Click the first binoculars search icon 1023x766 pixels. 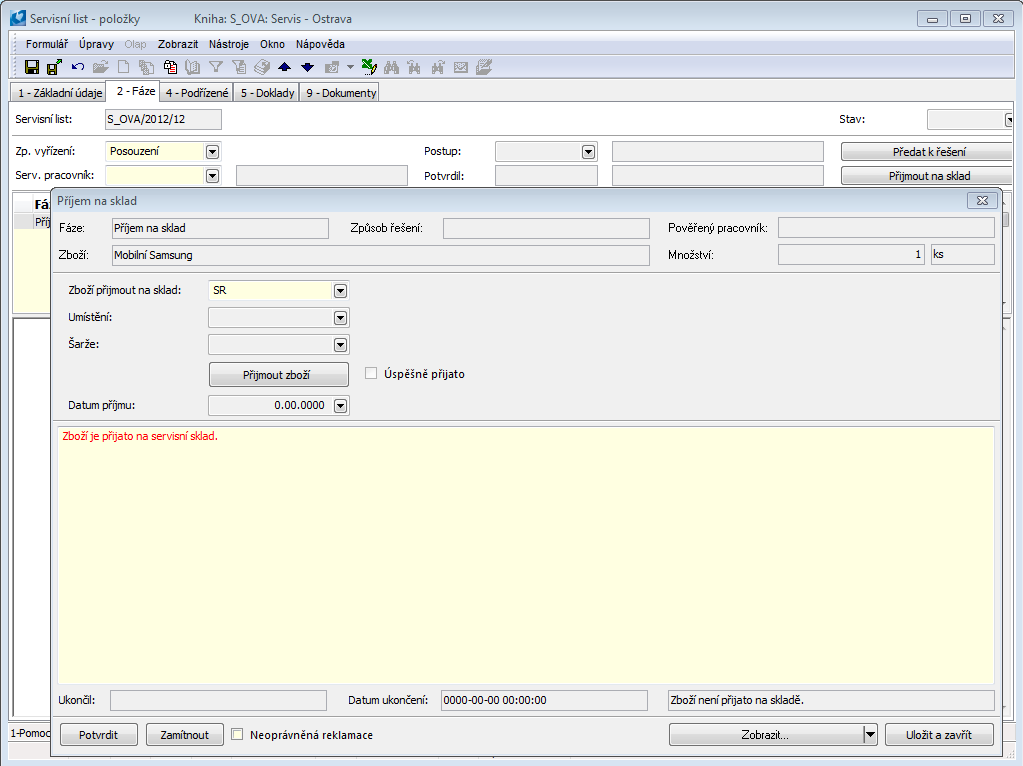pyautogui.click(x=391, y=67)
